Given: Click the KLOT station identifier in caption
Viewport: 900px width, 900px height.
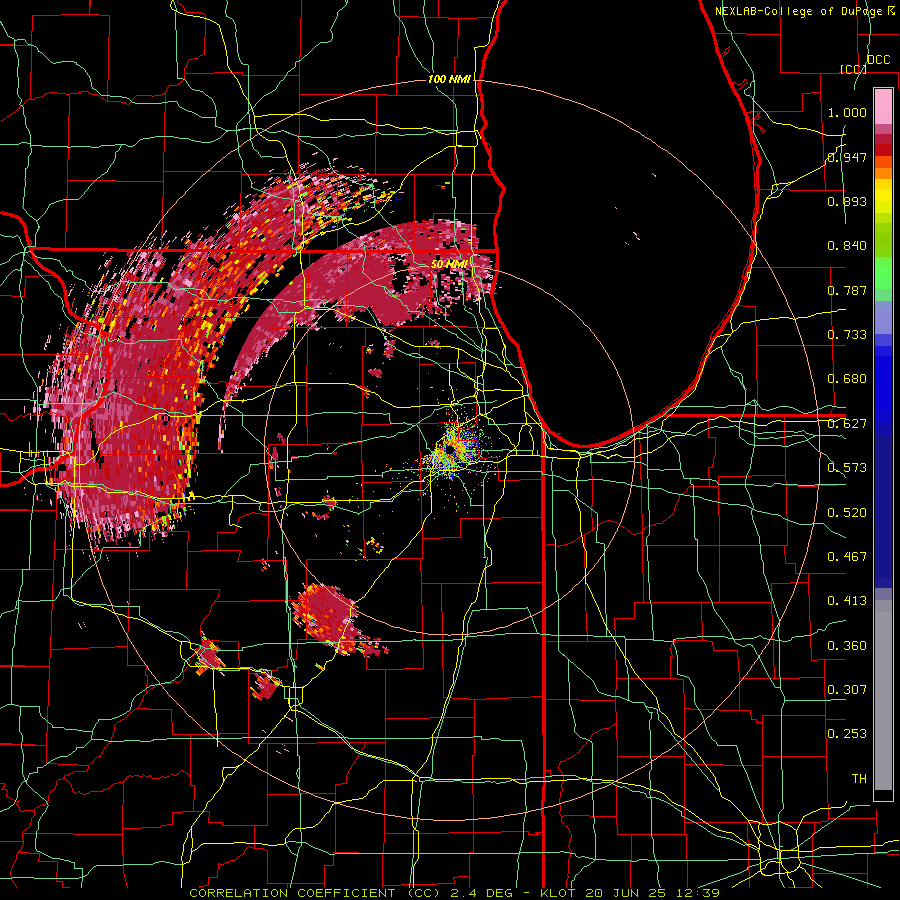Looking at the screenshot, I should coord(560,893).
